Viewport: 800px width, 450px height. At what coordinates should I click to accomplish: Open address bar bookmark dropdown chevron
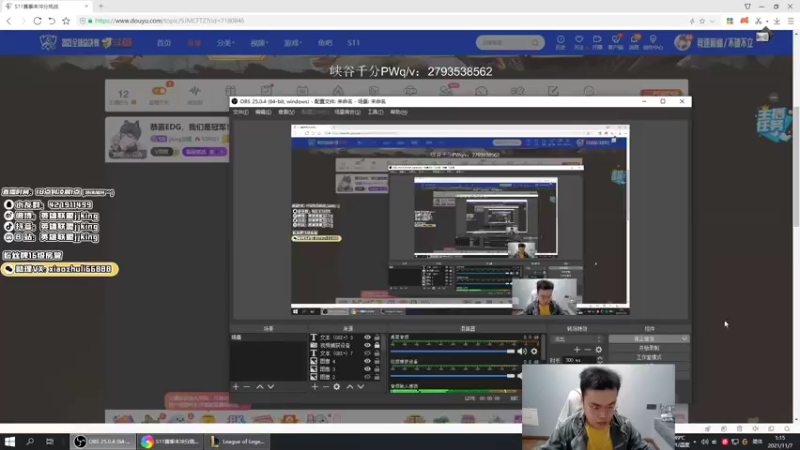click(x=712, y=21)
